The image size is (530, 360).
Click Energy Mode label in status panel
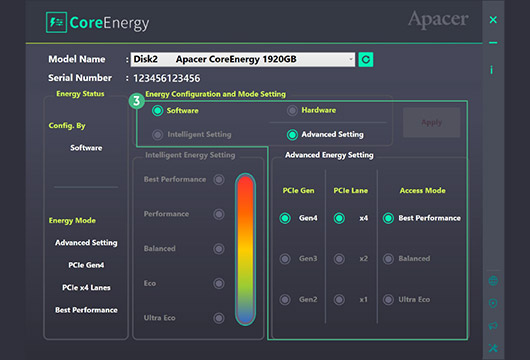[72, 221]
